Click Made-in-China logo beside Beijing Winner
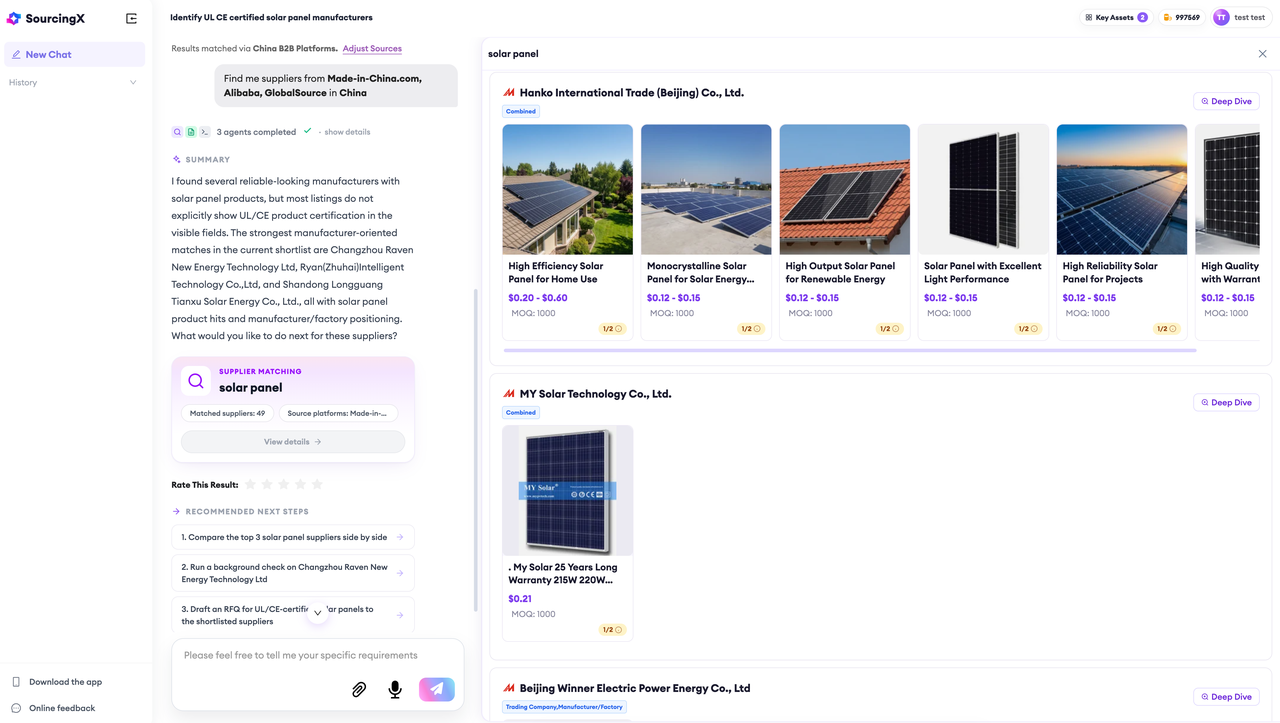The width and height of the screenshot is (1280, 723). (x=509, y=688)
